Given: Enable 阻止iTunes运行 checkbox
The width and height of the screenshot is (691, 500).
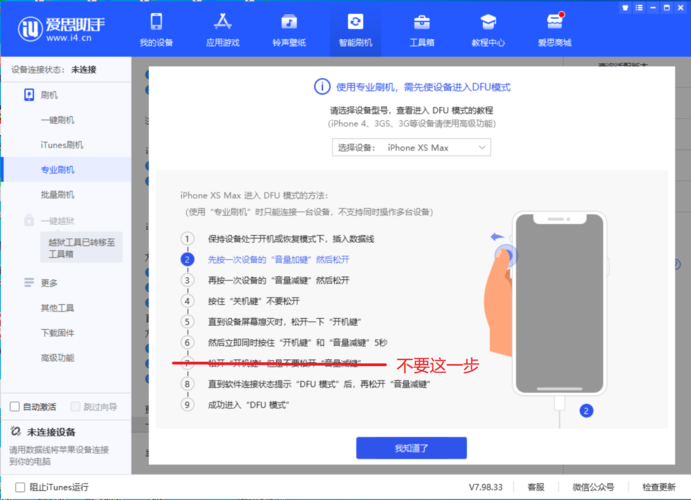Looking at the screenshot, I should tap(20, 487).
